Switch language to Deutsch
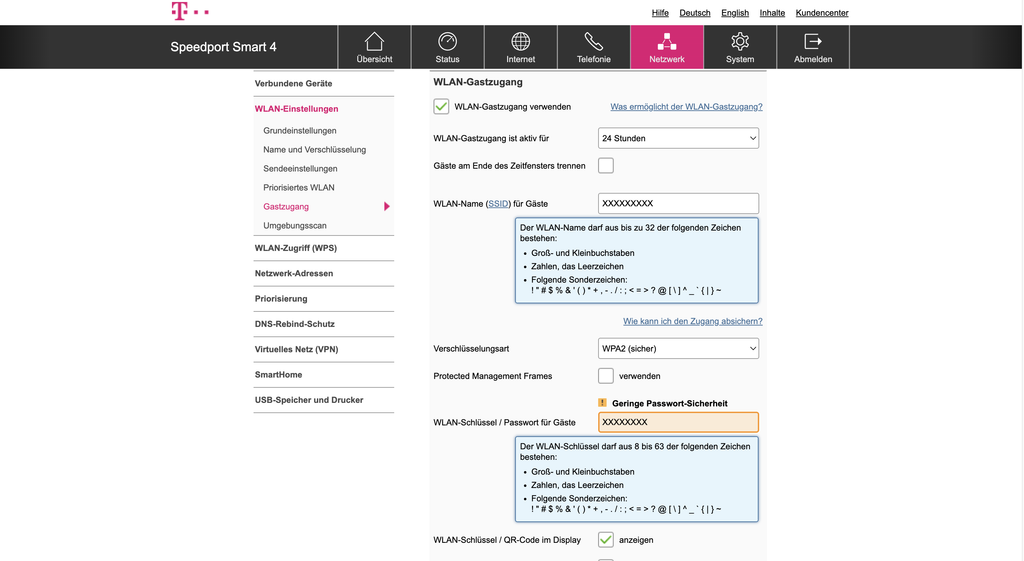Viewport: 1024px width, 561px height. pos(695,13)
